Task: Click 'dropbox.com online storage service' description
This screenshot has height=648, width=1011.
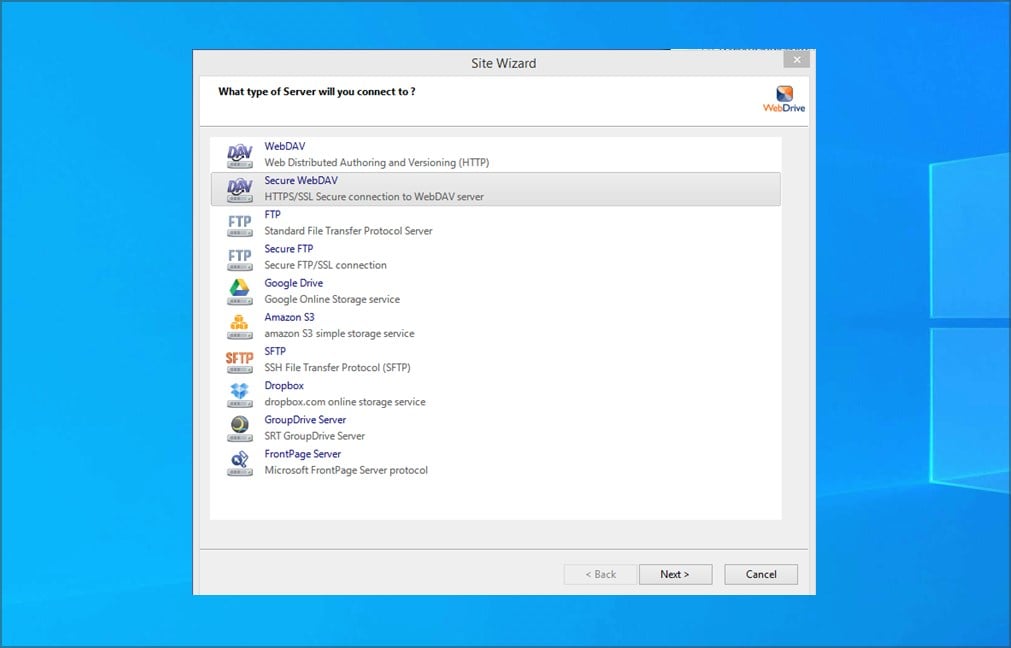Action: [x=345, y=402]
